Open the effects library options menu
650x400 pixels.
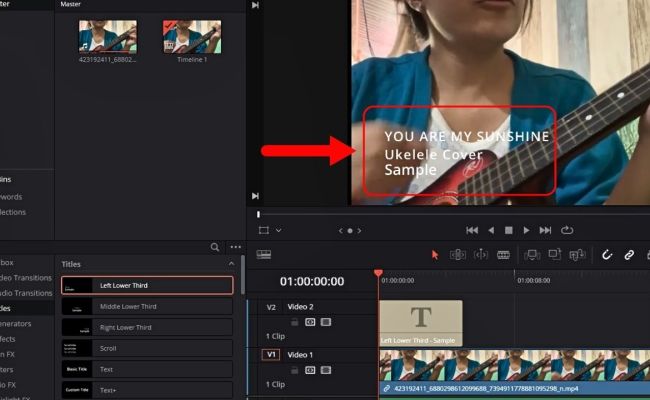[x=235, y=247]
